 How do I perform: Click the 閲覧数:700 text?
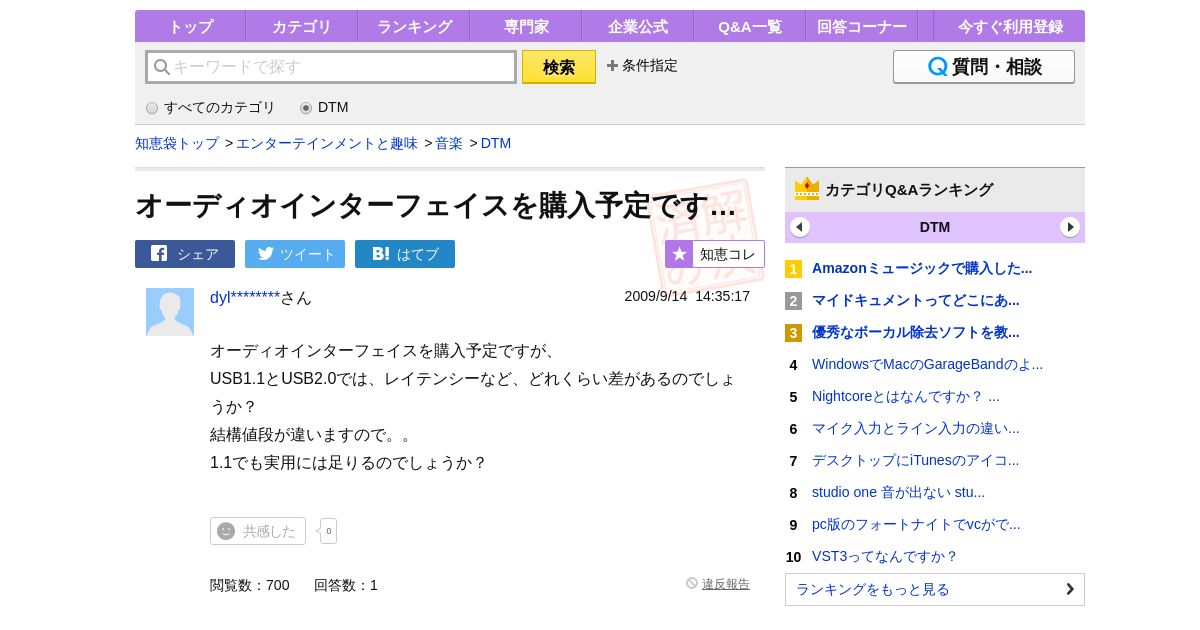pos(250,585)
